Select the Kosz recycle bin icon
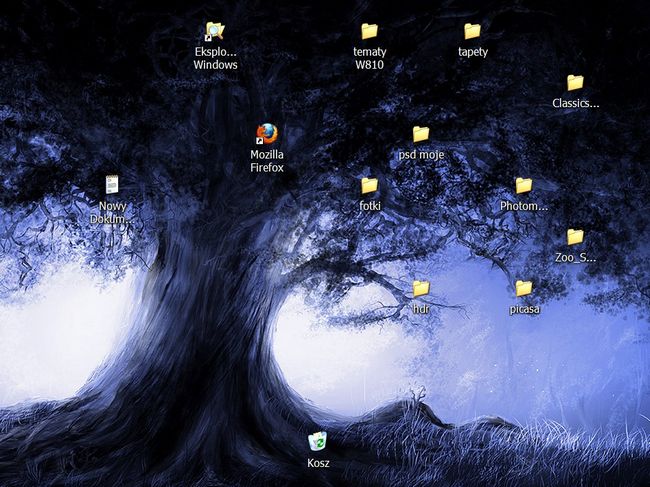650x487 pixels. click(318, 441)
